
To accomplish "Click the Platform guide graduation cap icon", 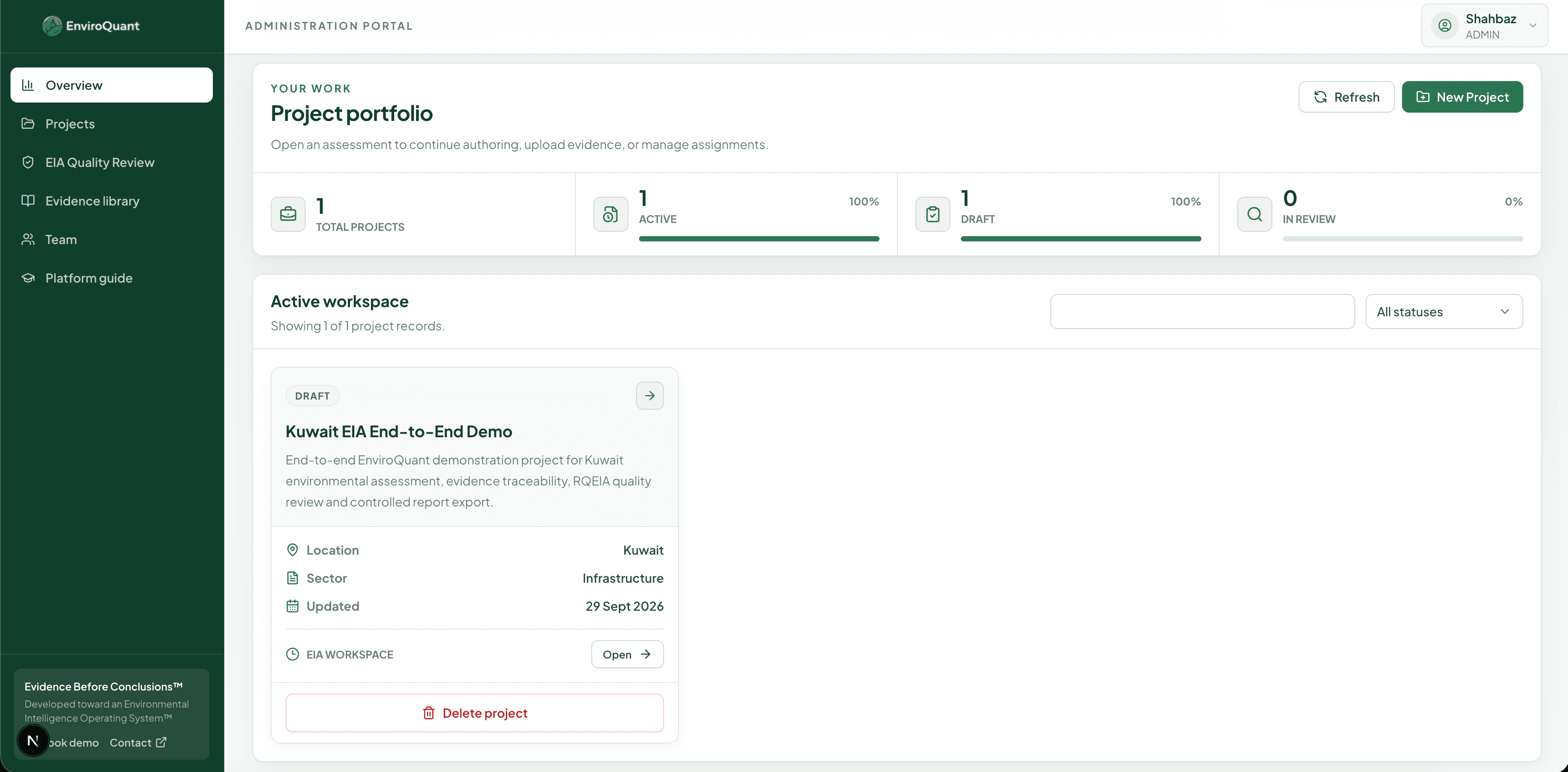I will coord(28,278).
